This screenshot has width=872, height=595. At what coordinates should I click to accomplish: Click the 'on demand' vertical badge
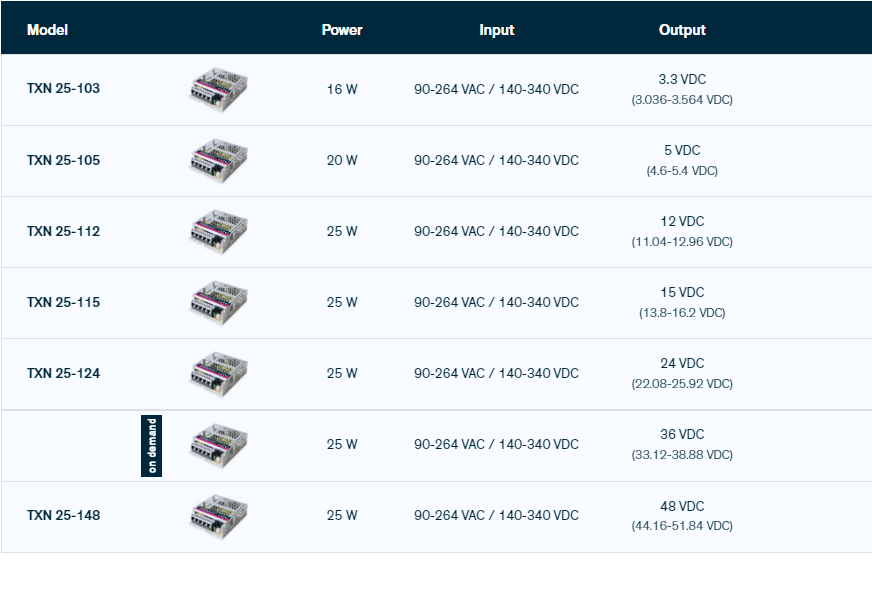click(x=151, y=446)
